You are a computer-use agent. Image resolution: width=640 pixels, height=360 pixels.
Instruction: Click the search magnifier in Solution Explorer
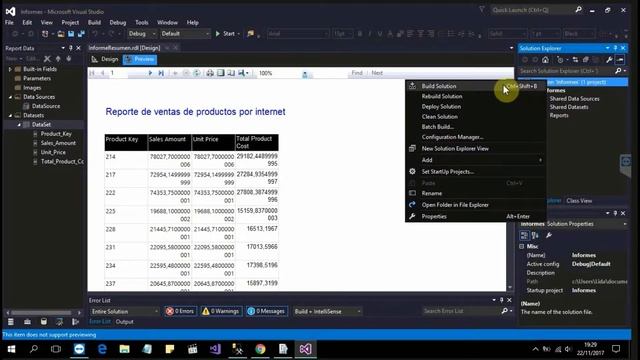point(618,71)
